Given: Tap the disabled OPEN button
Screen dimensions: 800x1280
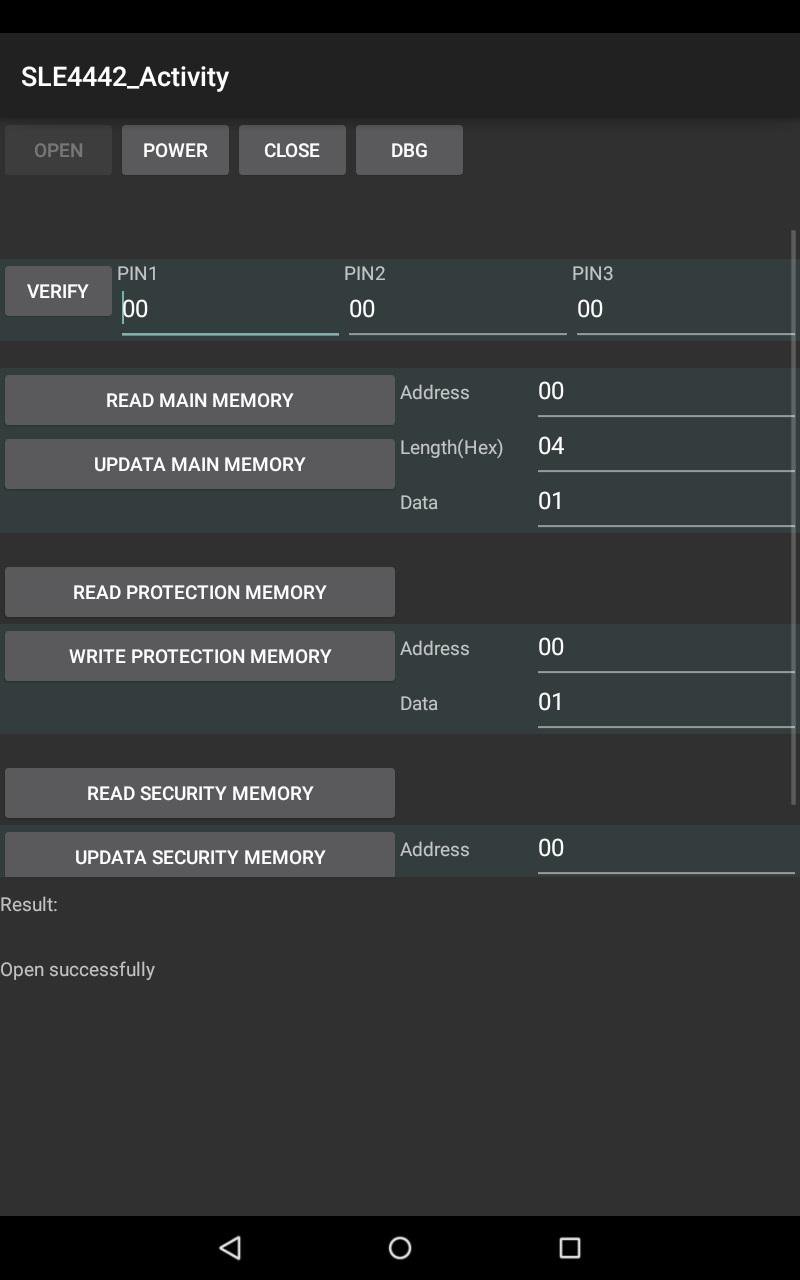Looking at the screenshot, I should tap(57, 150).
